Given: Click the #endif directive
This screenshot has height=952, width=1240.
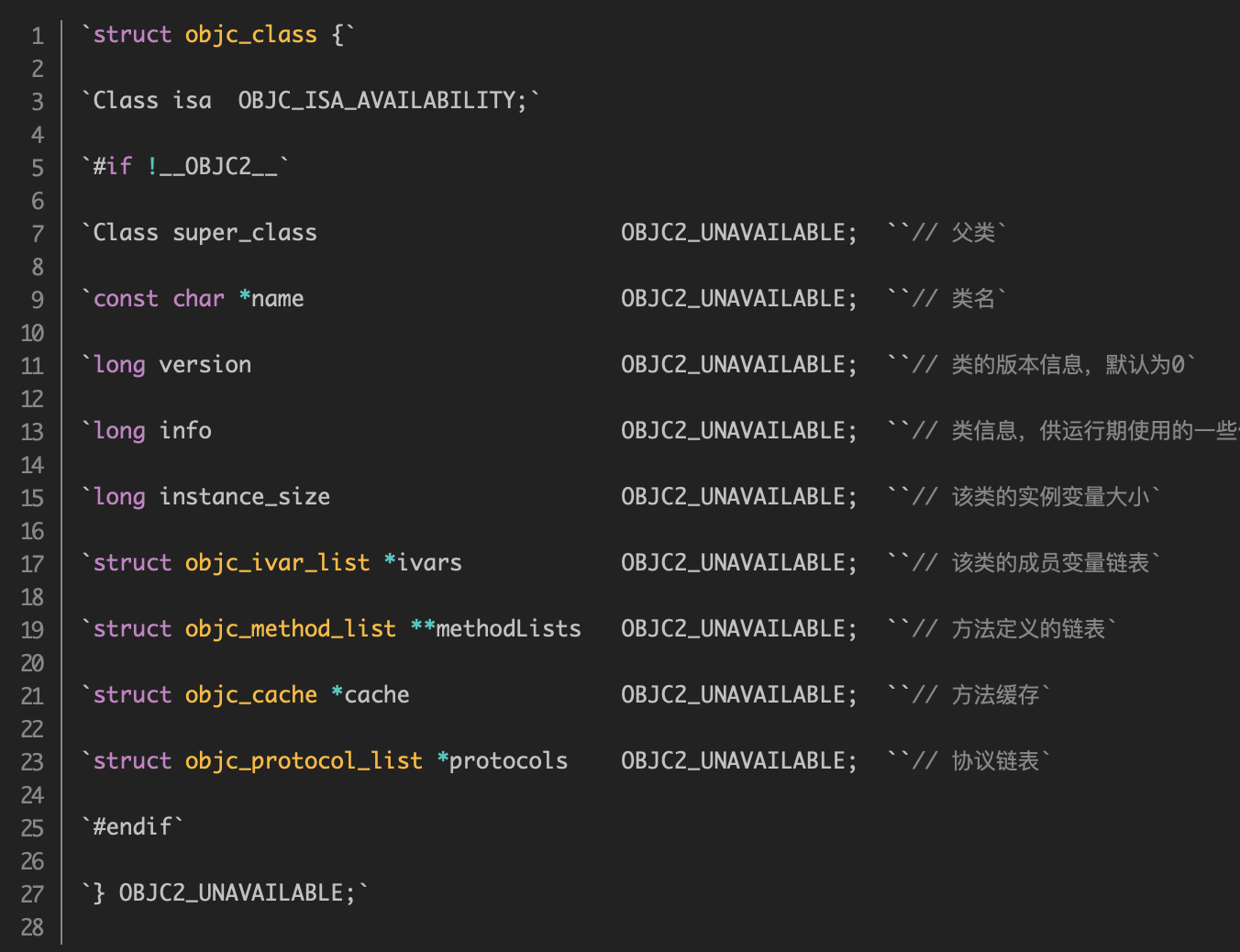Looking at the screenshot, I should [133, 827].
